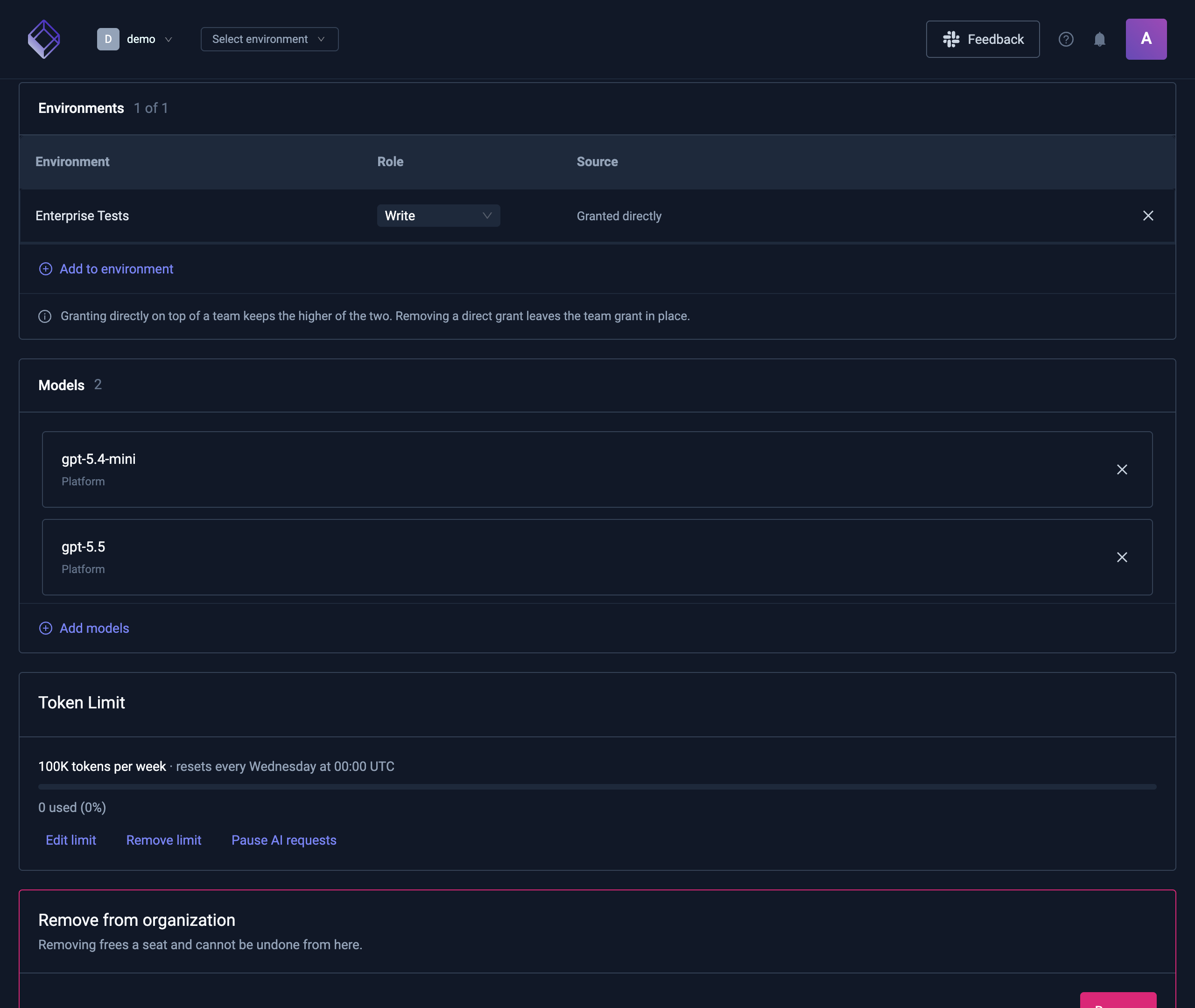This screenshot has width=1195, height=1008.
Task: Select the Source column header
Action: (x=597, y=162)
